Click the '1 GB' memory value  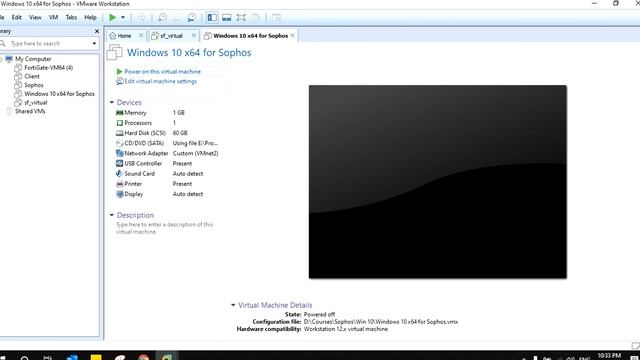tap(178, 113)
